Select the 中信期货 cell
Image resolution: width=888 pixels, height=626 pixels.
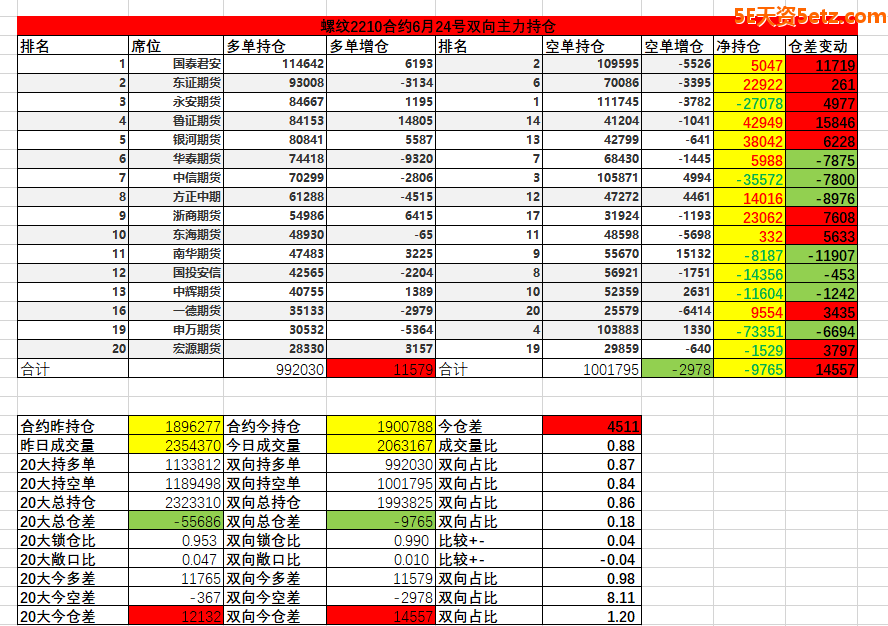pos(176,178)
